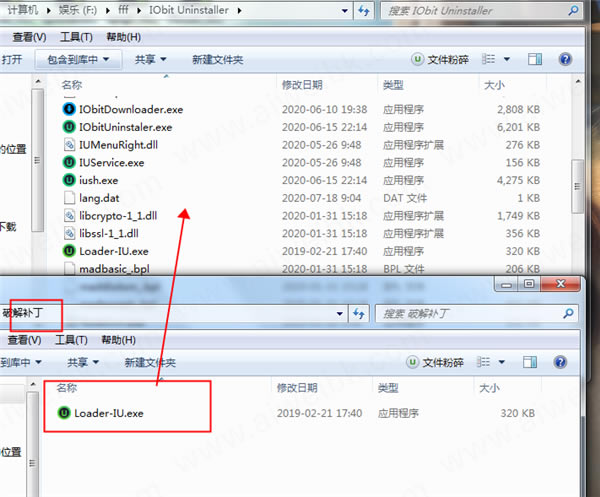Viewport: 600px width, 497px height.
Task: Click 文件粉碎 shredder icon in top window
Action: point(417,59)
